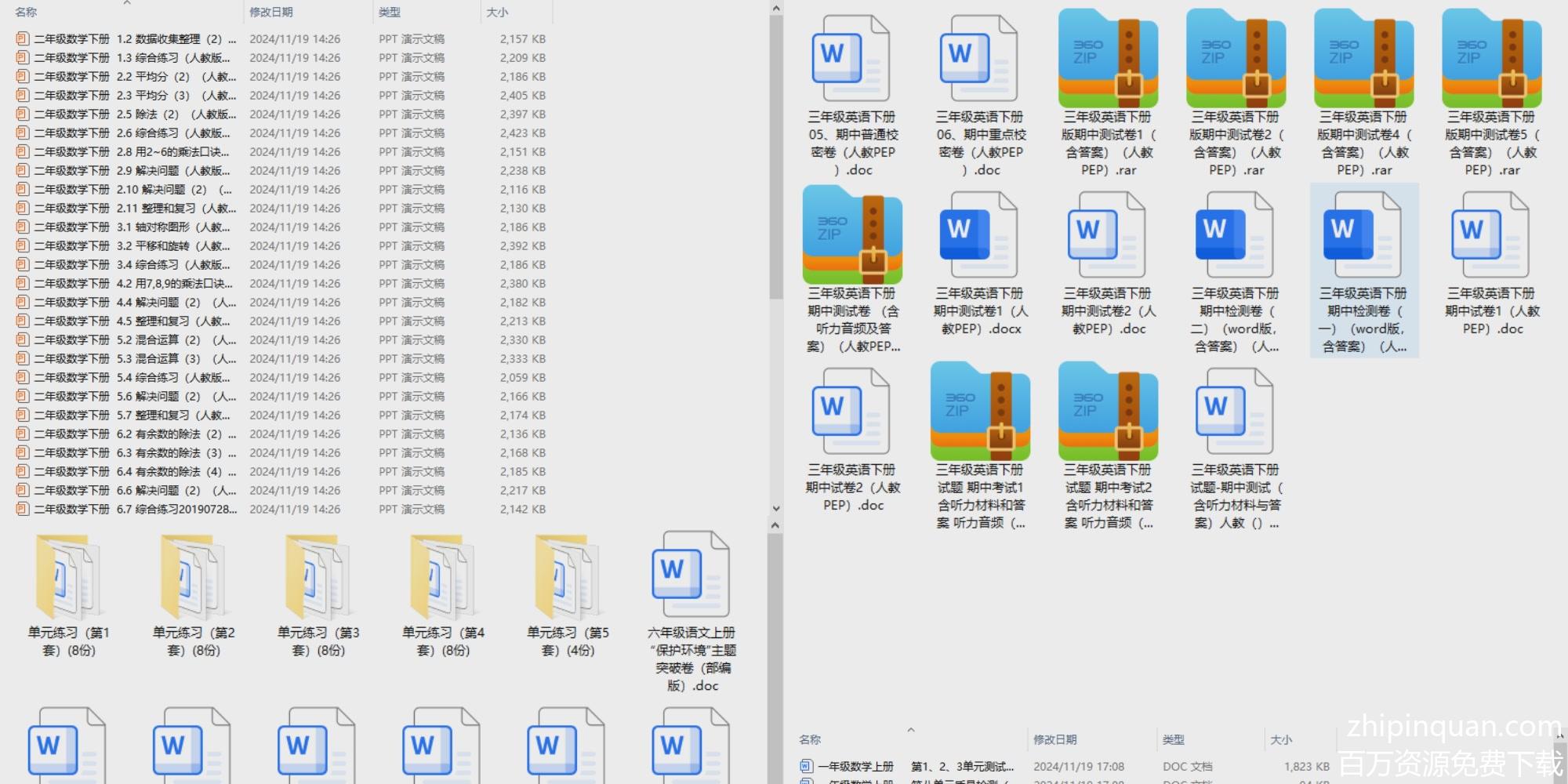Screen dimensions: 1568x784
Task: Click the scroll-up arrow of the PPT list
Action: click(x=775, y=9)
